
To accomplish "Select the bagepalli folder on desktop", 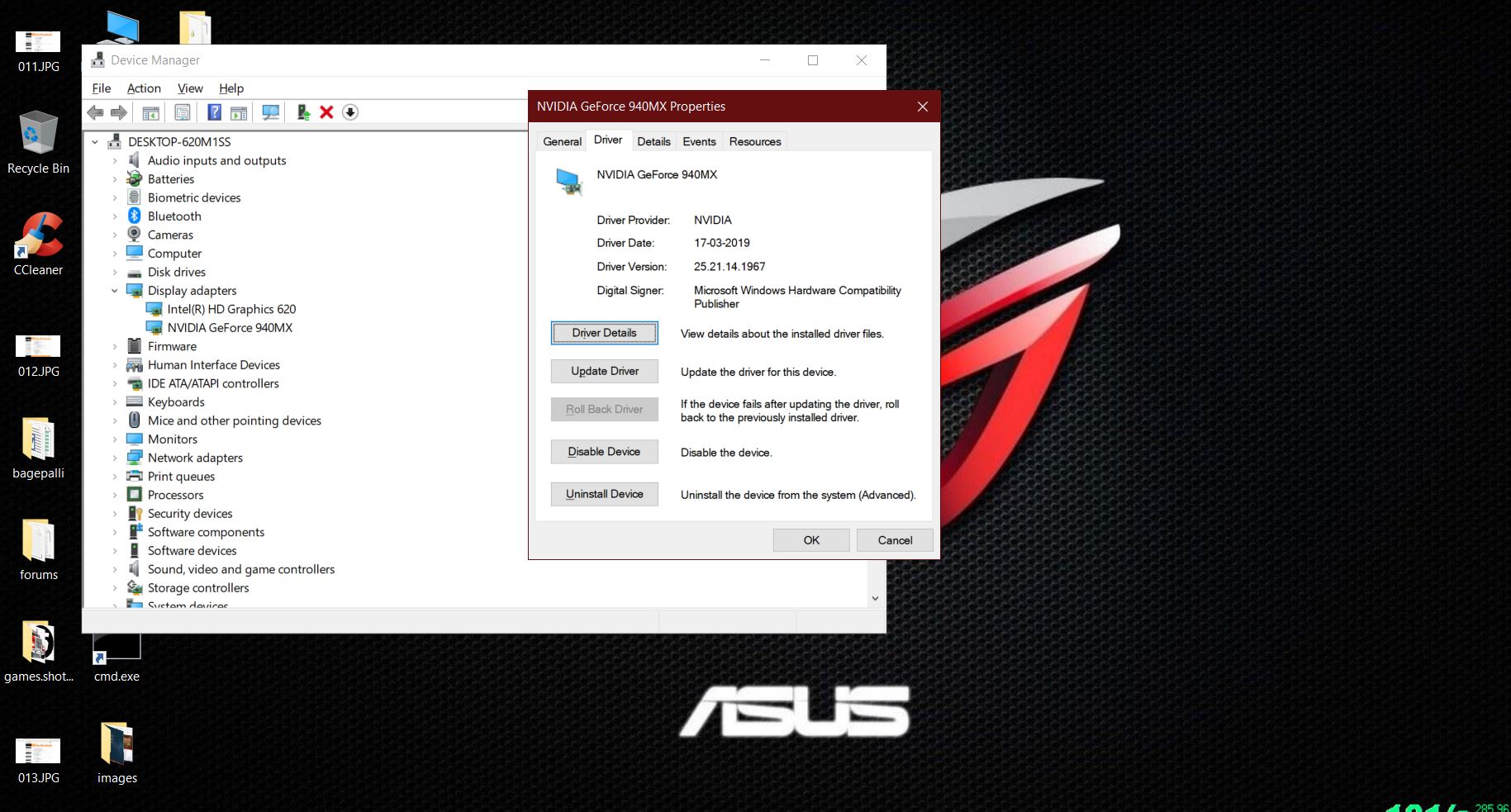I will tap(38, 448).
